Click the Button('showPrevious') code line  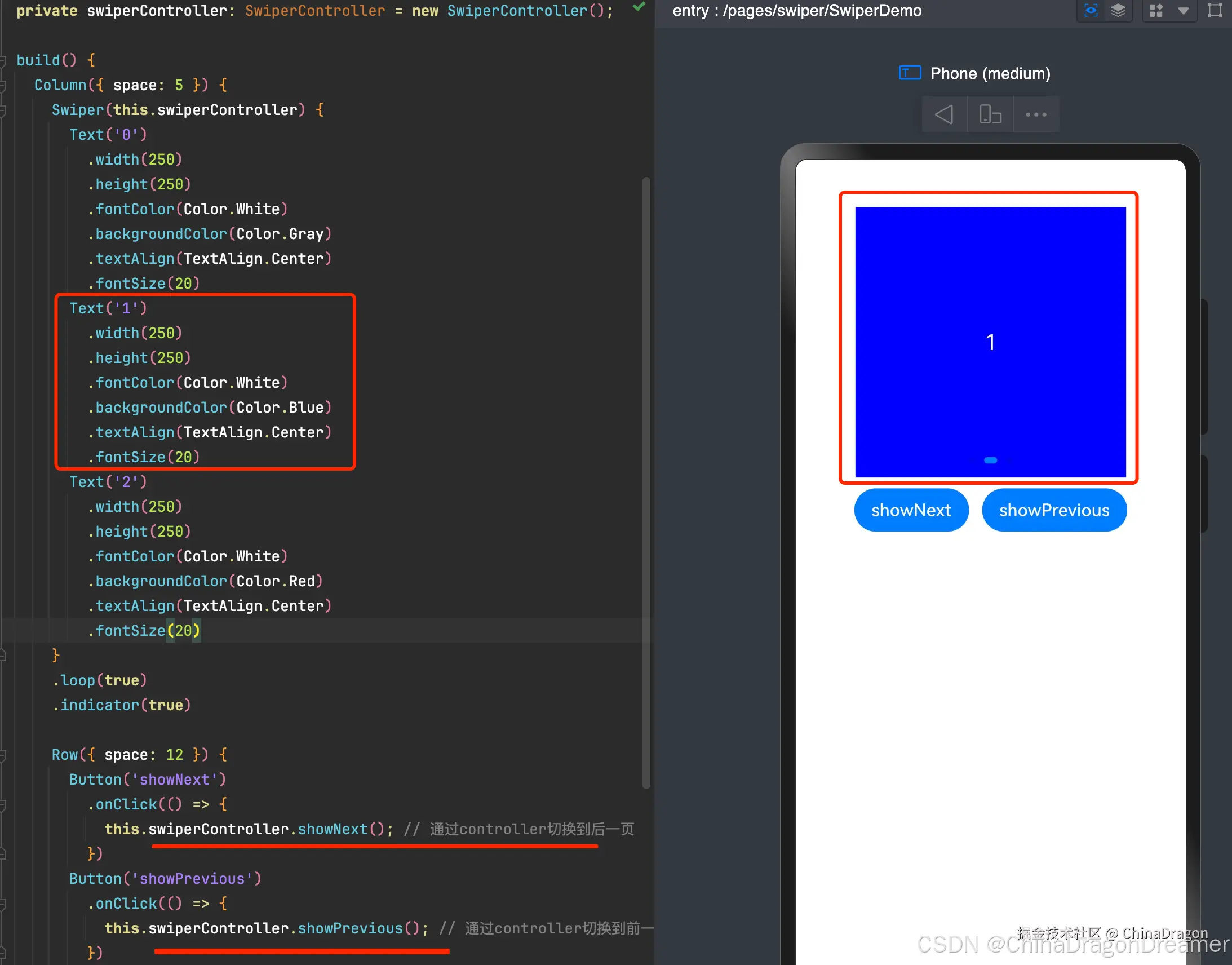click(165, 879)
